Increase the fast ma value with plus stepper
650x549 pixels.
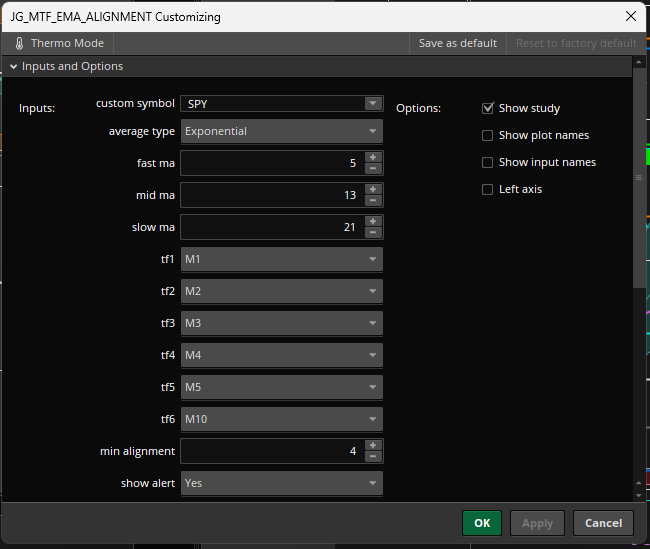[373, 157]
